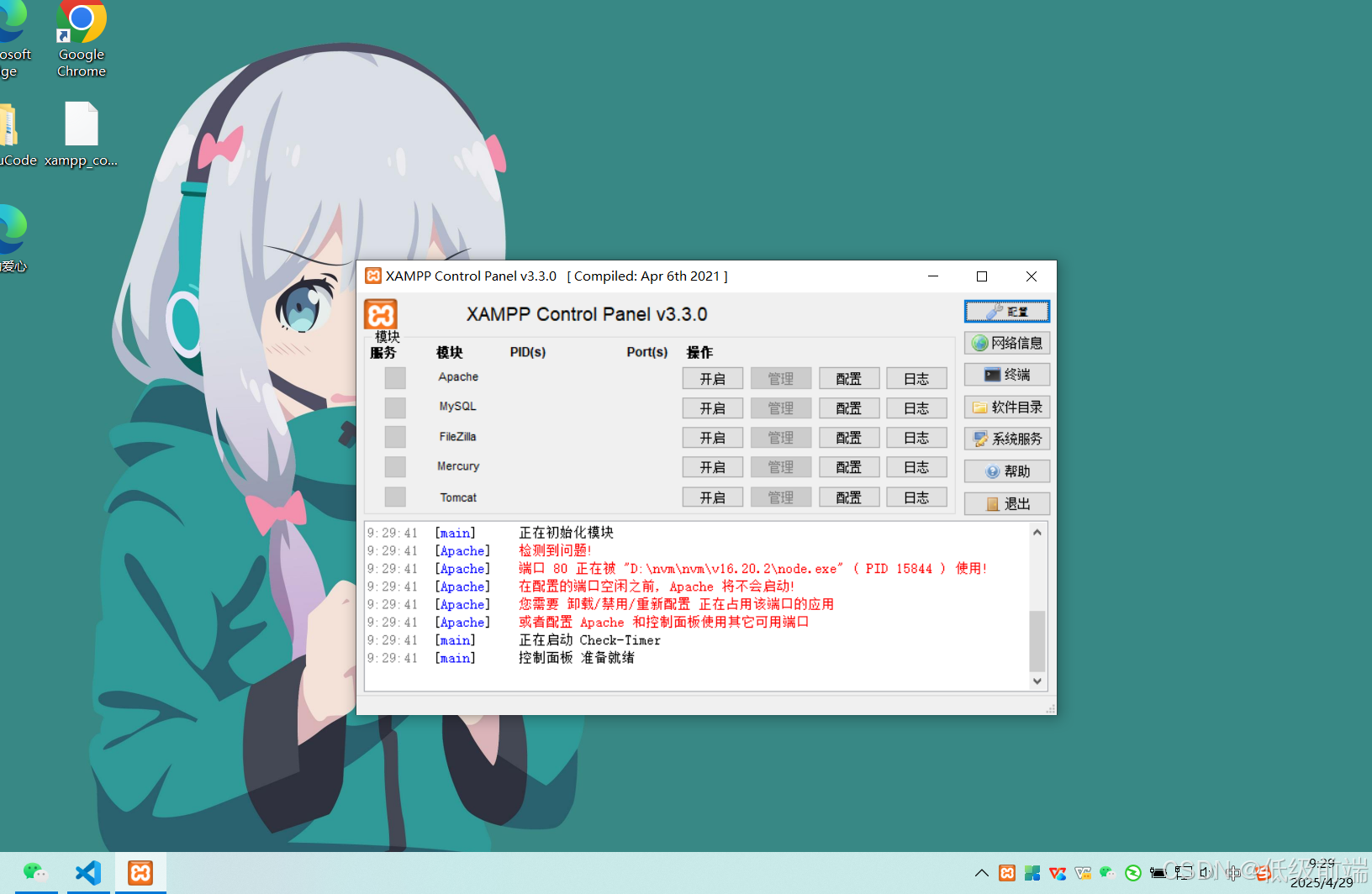Open Google Chrome desktop shortcut

(82, 39)
